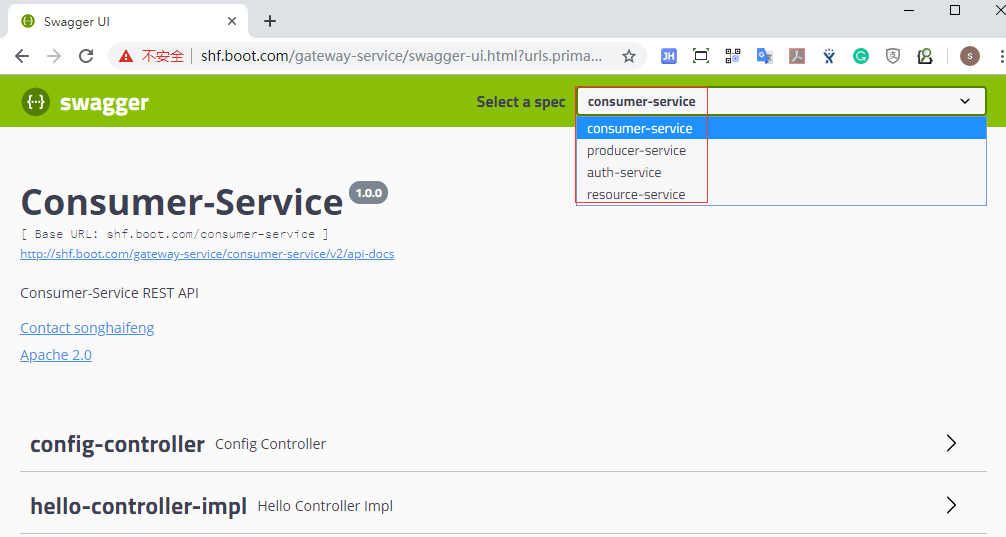
Task: Click the Hello Controller Impl description text
Action: 325,506
